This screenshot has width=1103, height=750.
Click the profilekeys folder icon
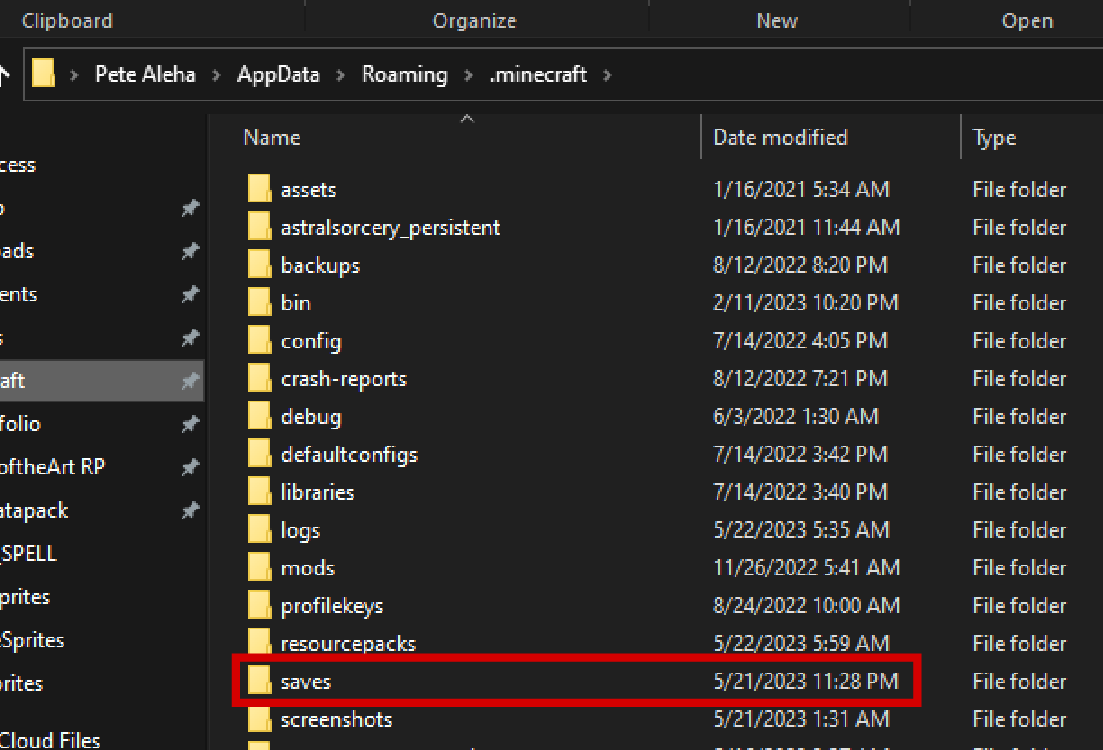point(260,606)
